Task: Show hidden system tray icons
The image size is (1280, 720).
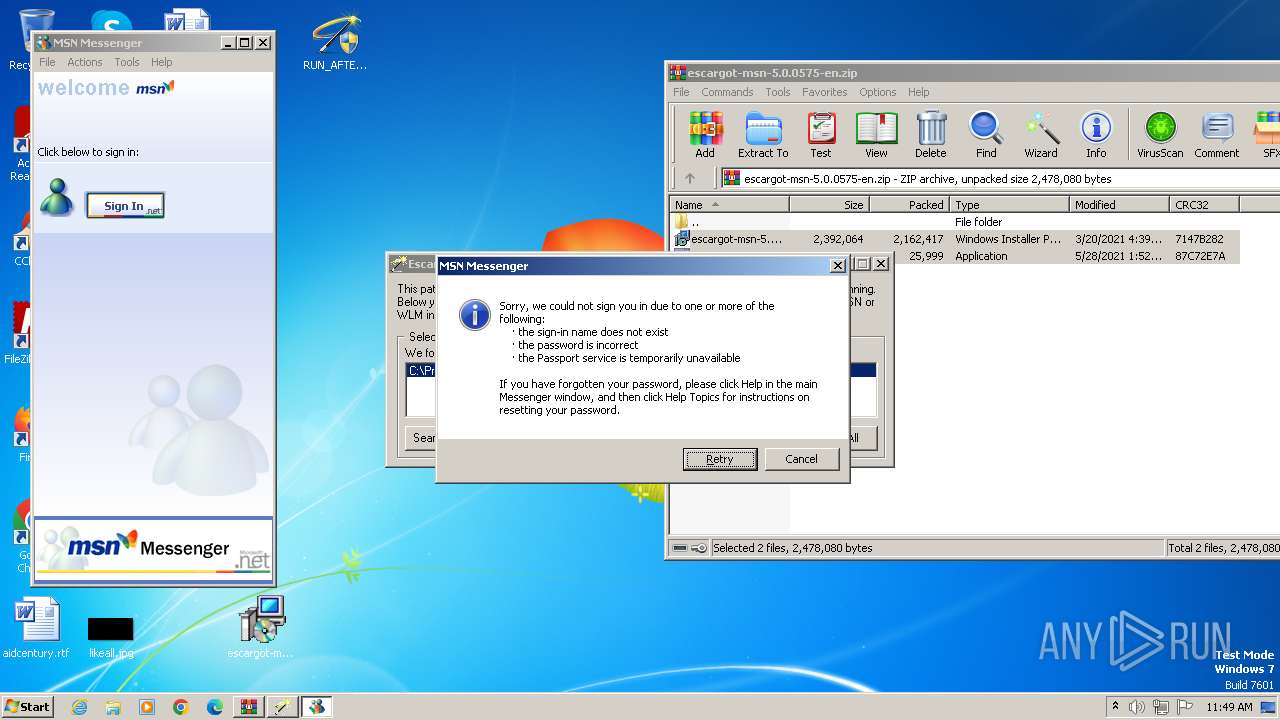Action: pyautogui.click(x=1115, y=707)
